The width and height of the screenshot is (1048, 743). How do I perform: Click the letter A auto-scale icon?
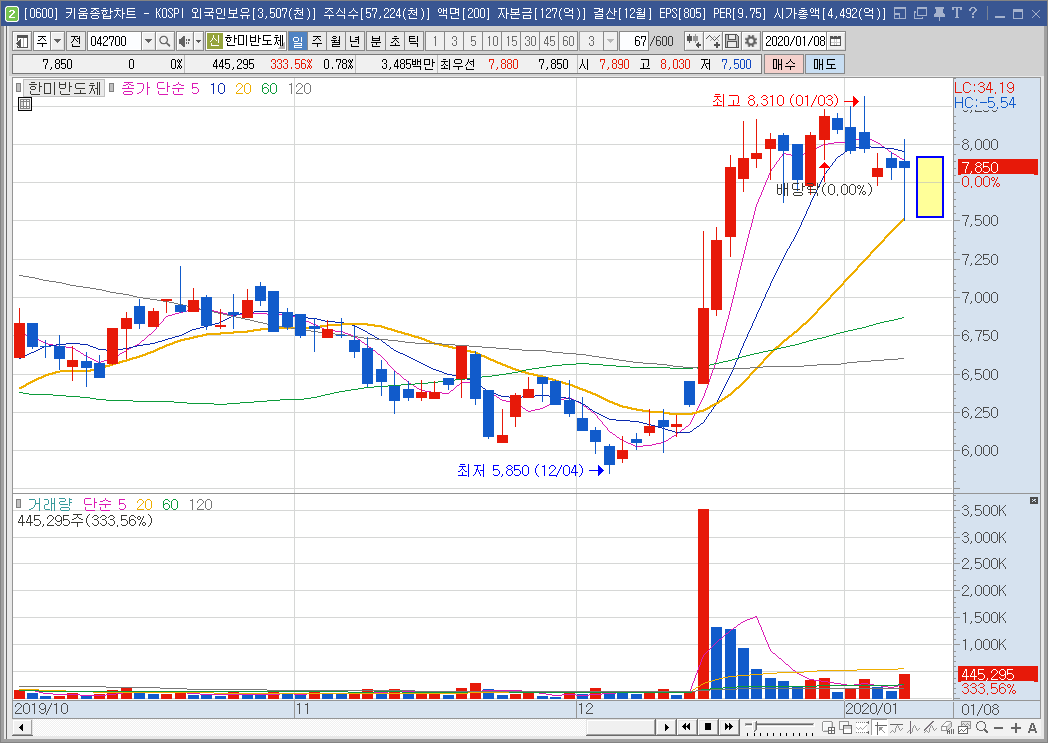pyautogui.click(x=1033, y=728)
